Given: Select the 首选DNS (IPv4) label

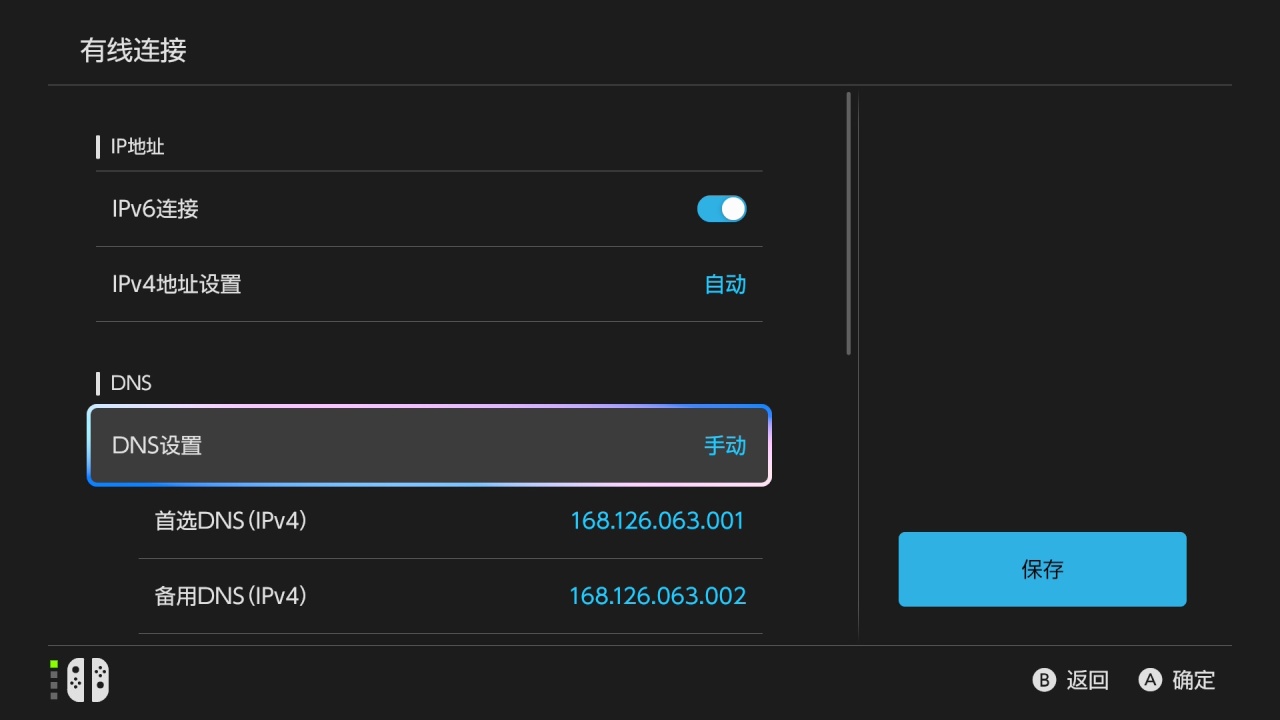Looking at the screenshot, I should [x=230, y=521].
